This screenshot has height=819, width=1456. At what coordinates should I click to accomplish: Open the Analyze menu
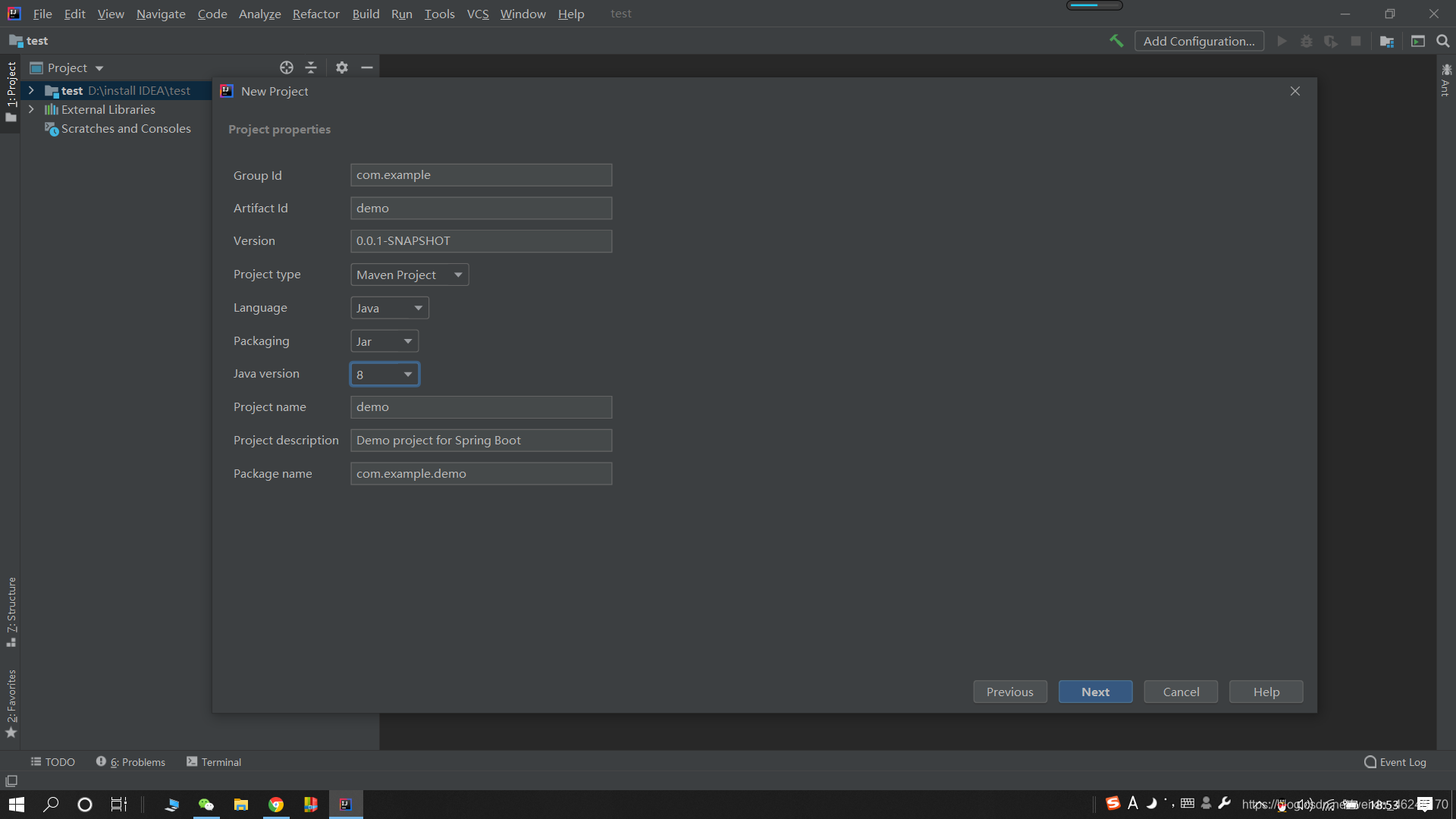(259, 14)
